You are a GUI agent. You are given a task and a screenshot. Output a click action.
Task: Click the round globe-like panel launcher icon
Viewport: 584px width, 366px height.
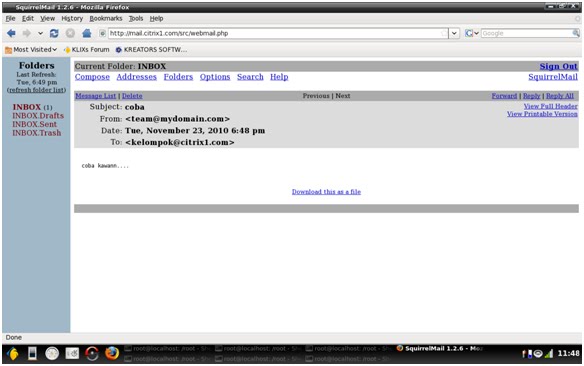tap(52, 353)
